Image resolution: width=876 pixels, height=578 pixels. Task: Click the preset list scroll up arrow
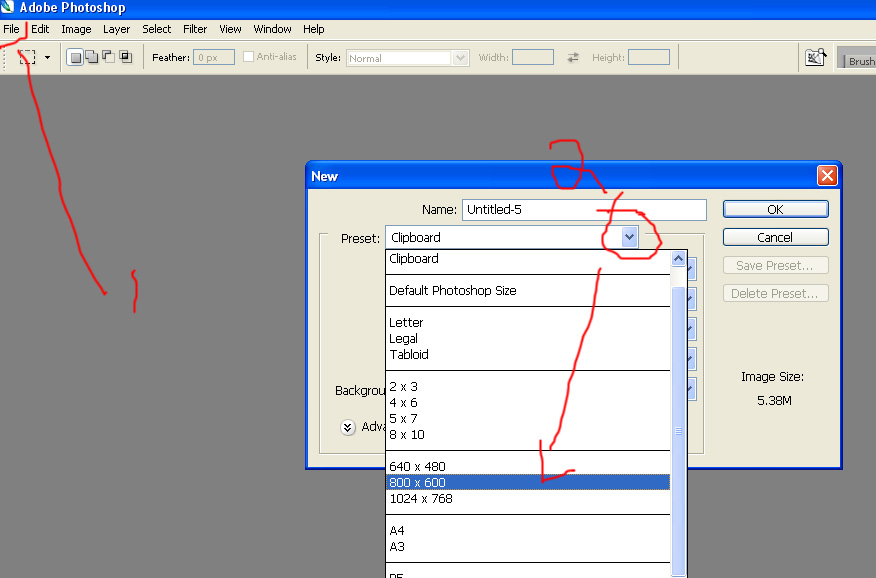(x=678, y=259)
